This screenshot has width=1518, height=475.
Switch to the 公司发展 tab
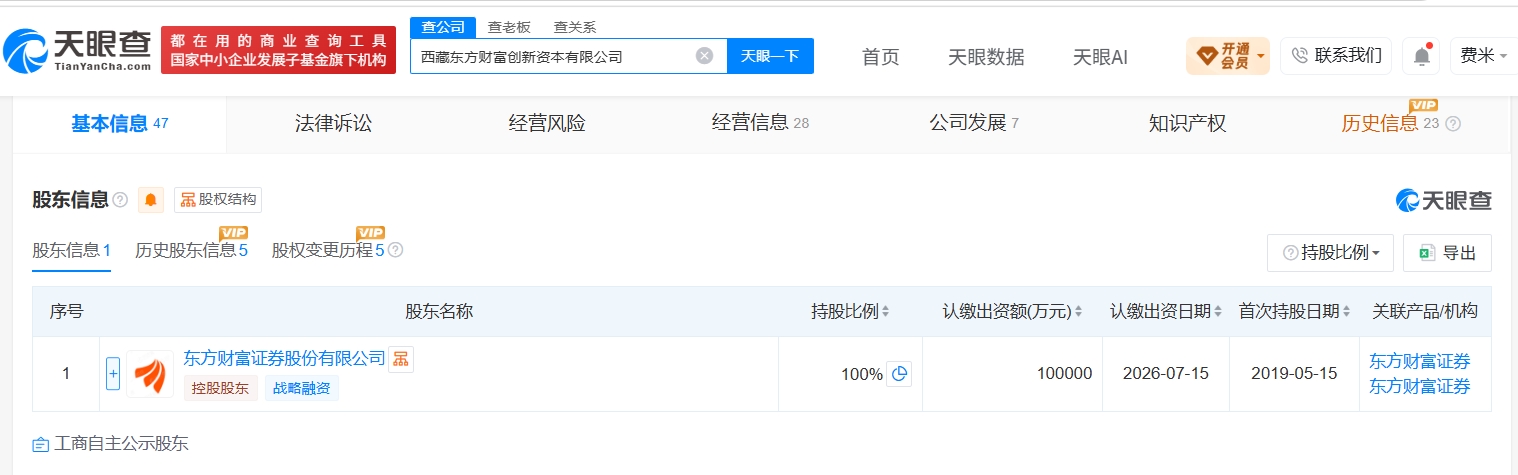click(x=974, y=124)
